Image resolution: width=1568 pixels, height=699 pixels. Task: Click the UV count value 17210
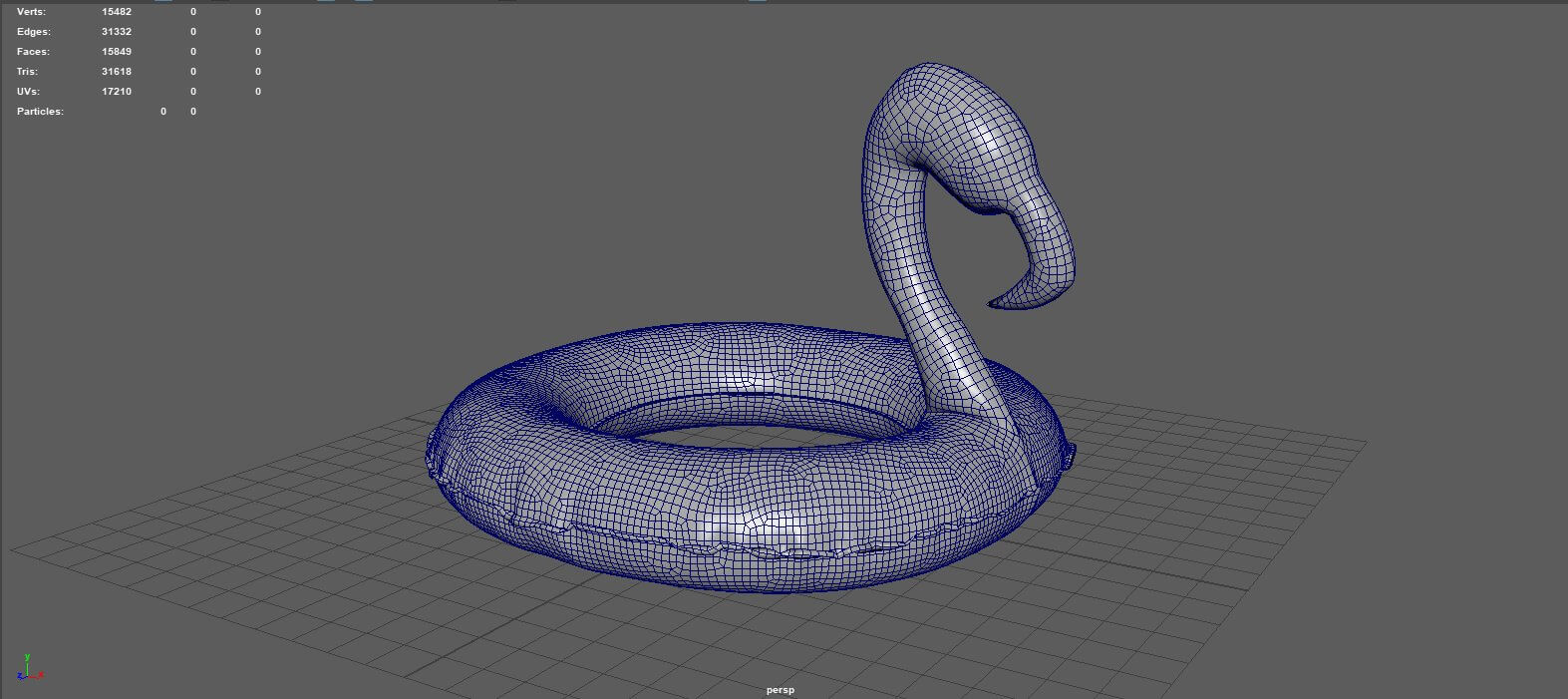click(x=117, y=92)
